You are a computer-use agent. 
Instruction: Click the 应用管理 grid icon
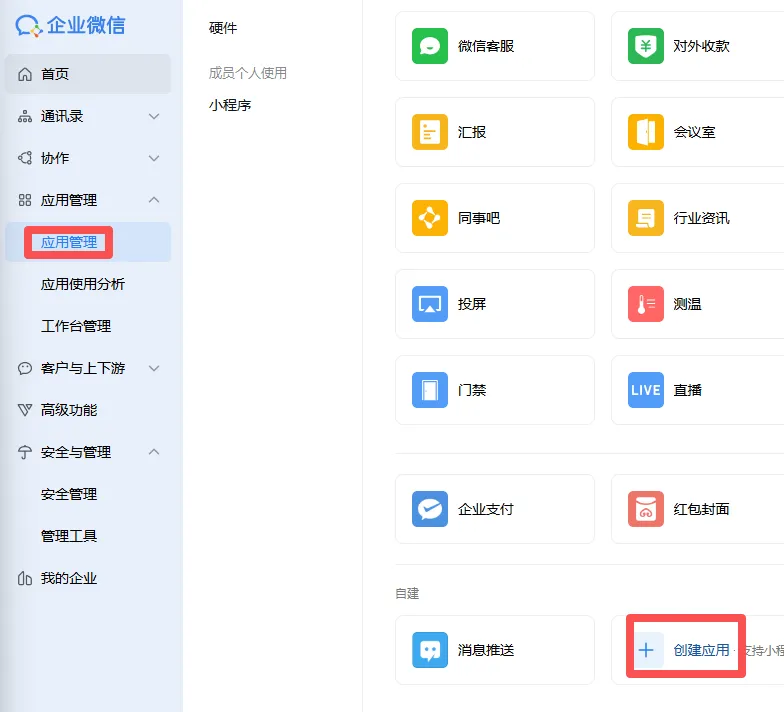point(24,200)
